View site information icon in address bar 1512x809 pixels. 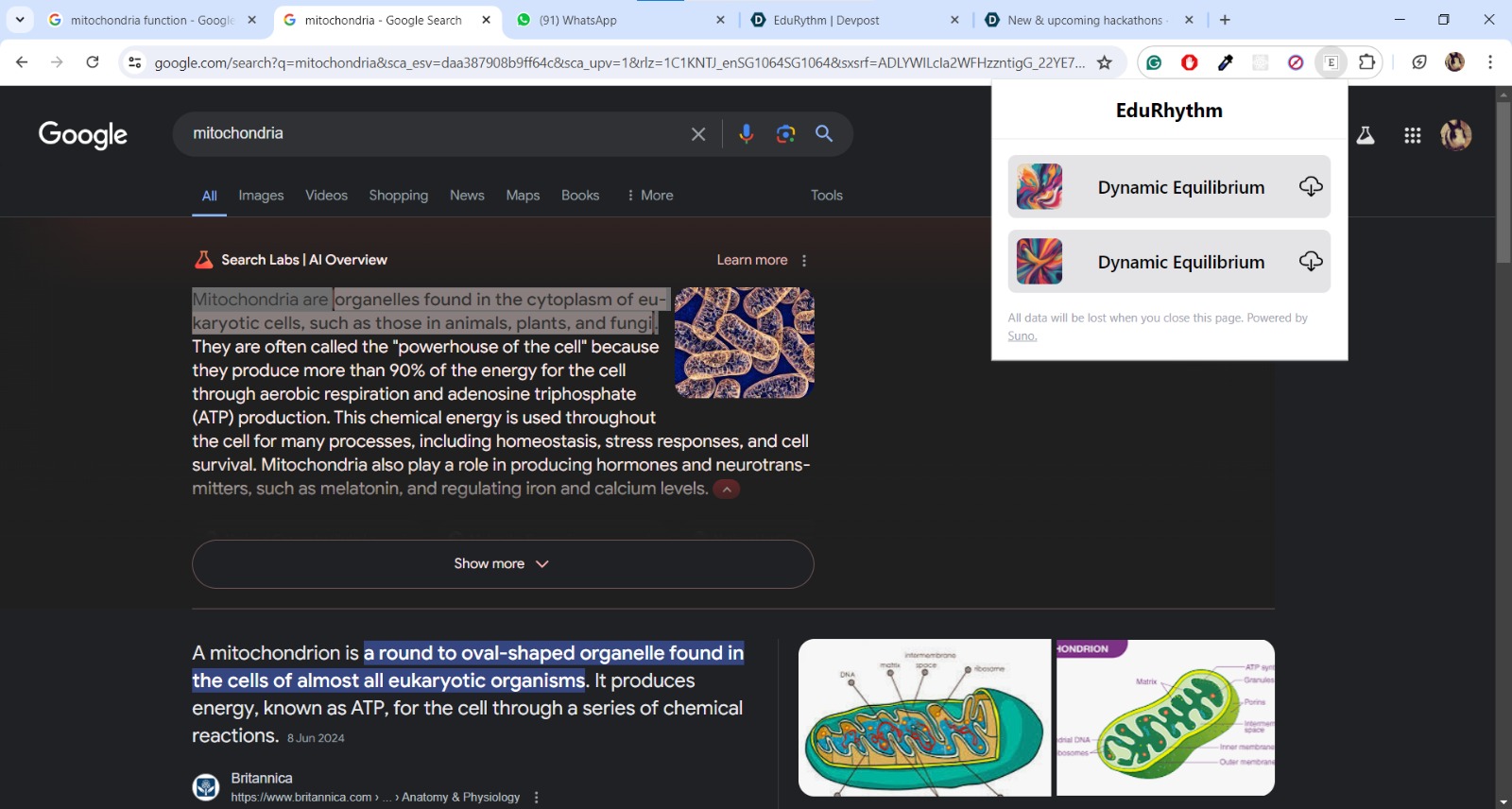135,62
